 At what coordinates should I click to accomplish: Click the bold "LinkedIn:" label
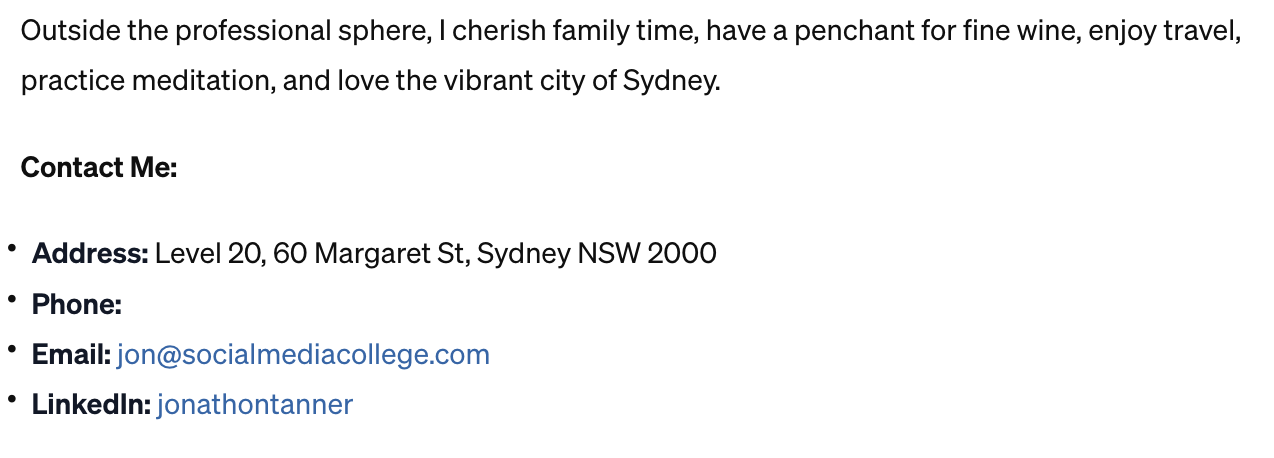pyautogui.click(x=91, y=404)
